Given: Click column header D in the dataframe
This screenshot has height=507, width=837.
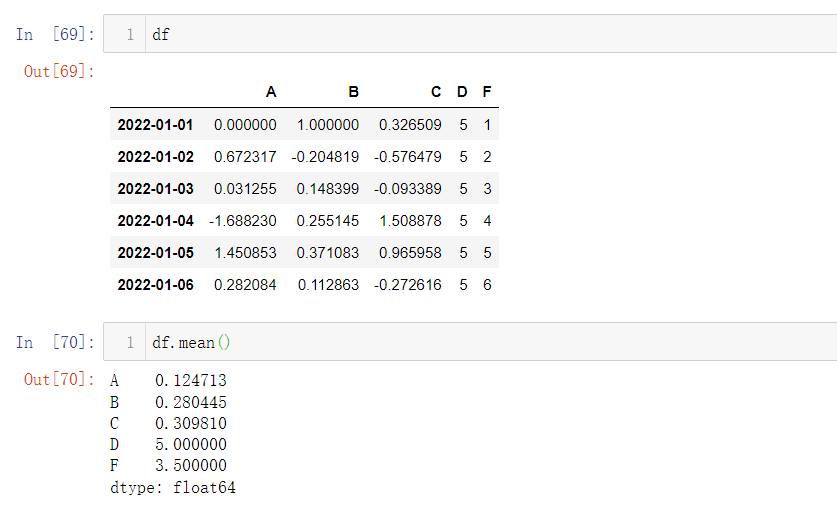Looking at the screenshot, I should 462,92.
